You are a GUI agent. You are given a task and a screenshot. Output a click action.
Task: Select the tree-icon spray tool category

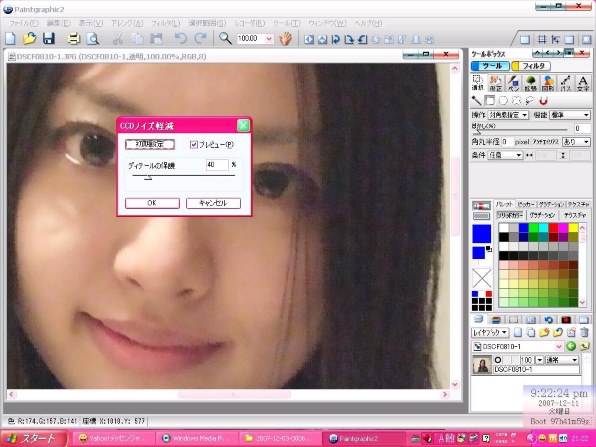coord(531,83)
